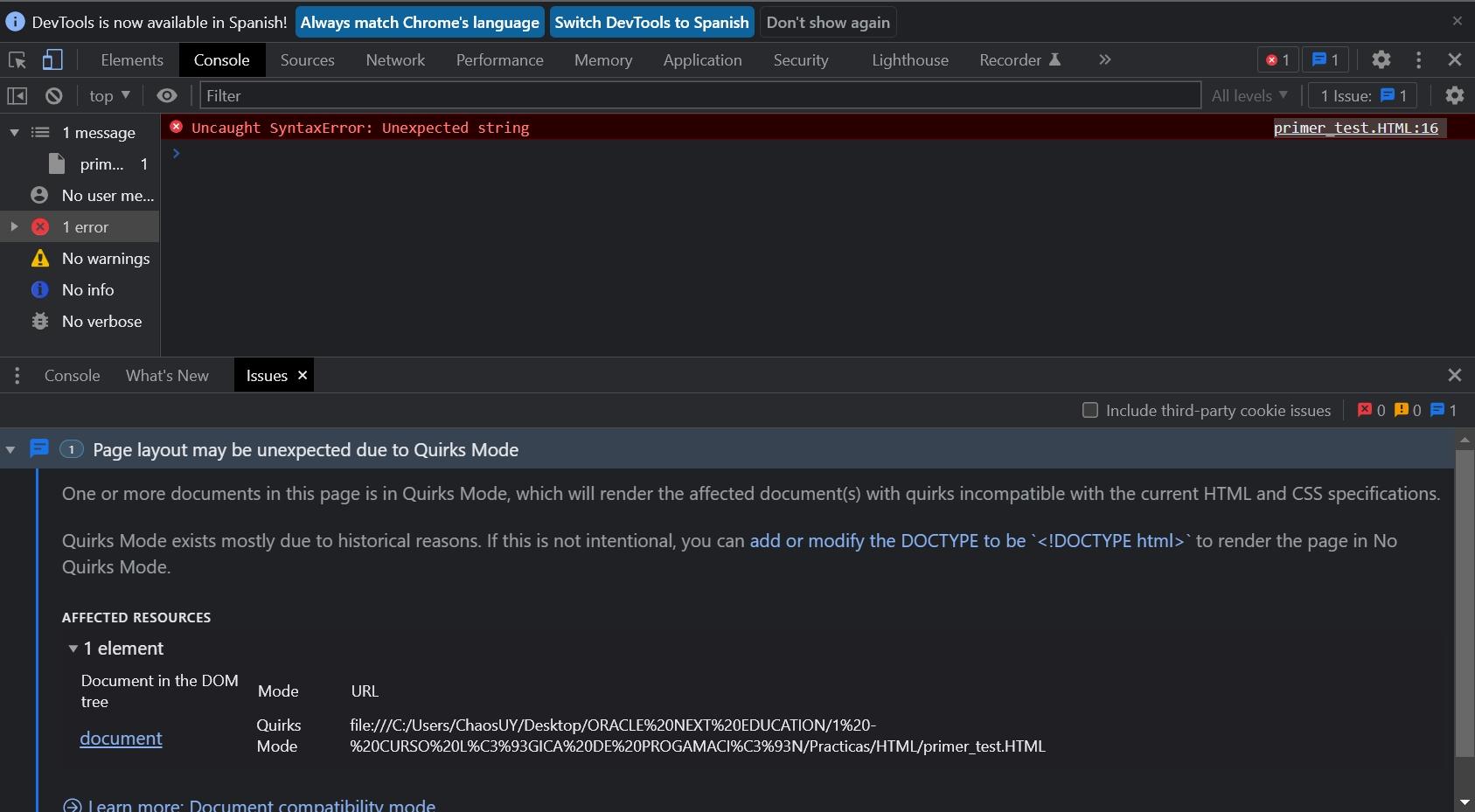The width and height of the screenshot is (1475, 812).
Task: Focus the console Filter field
Action: pyautogui.click(x=700, y=95)
